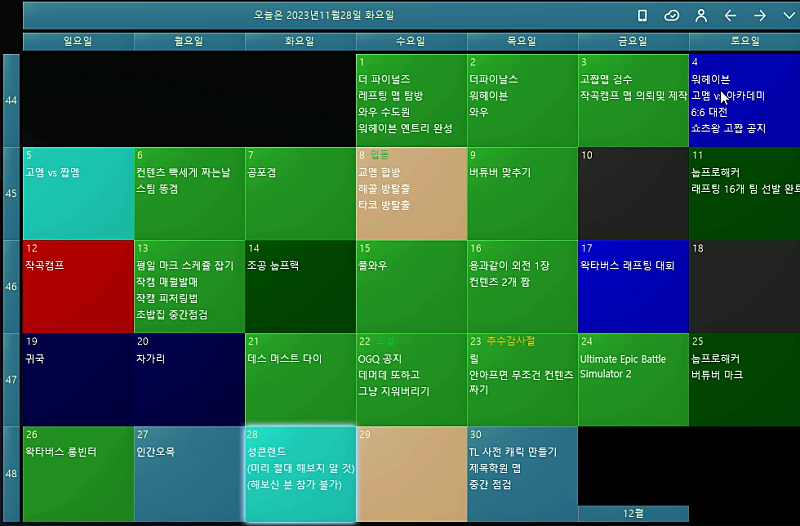
Task: Click the '월요일' column header
Action: (189, 41)
